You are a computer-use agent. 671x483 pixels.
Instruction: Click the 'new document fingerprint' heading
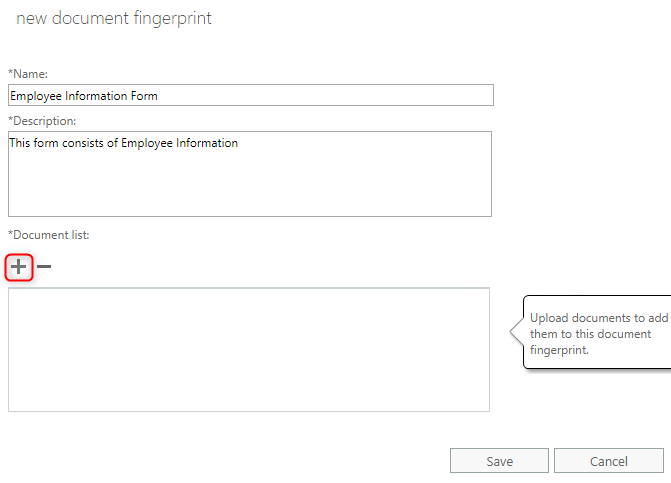pyautogui.click(x=114, y=18)
